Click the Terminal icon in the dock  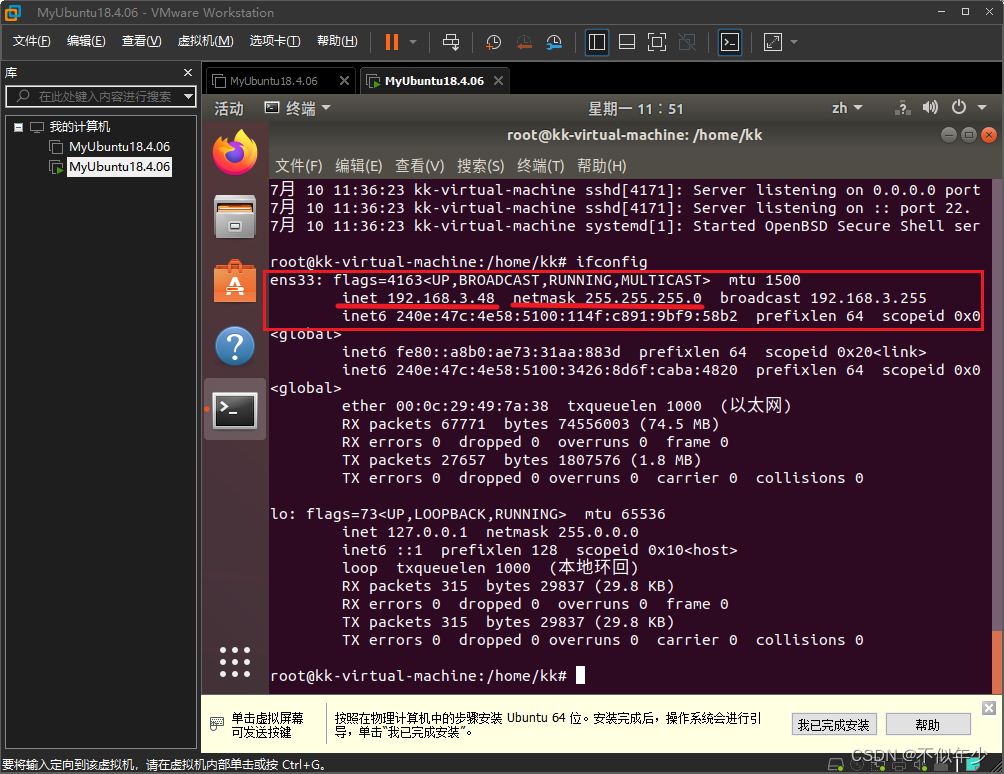235,410
